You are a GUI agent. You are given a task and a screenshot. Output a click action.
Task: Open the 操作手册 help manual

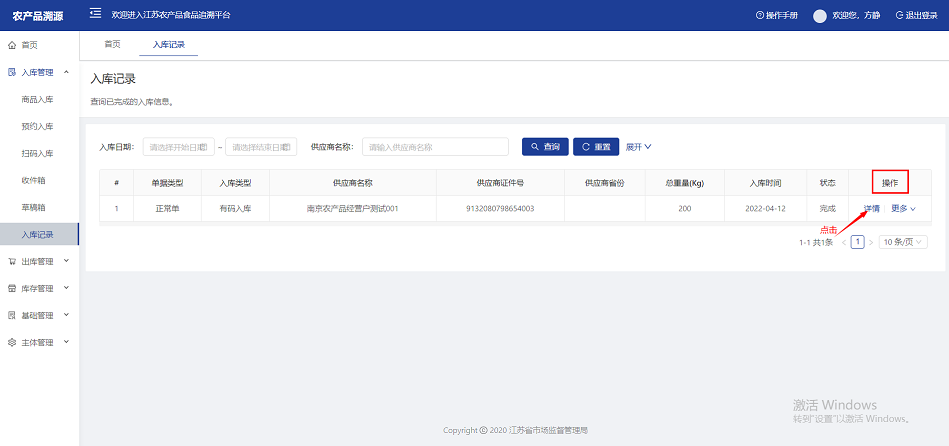click(777, 16)
